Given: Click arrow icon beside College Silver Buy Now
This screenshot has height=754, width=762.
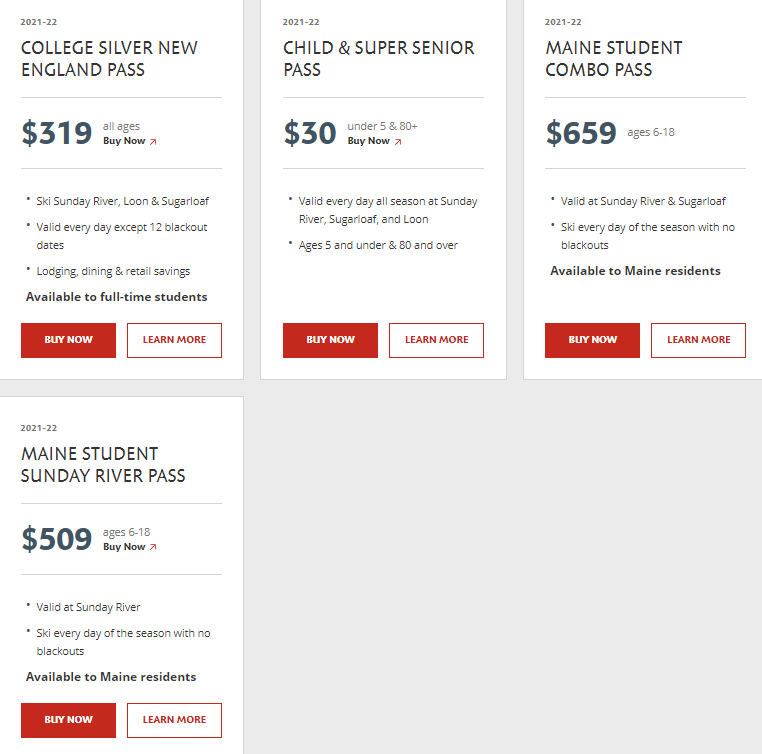Looking at the screenshot, I should (153, 142).
